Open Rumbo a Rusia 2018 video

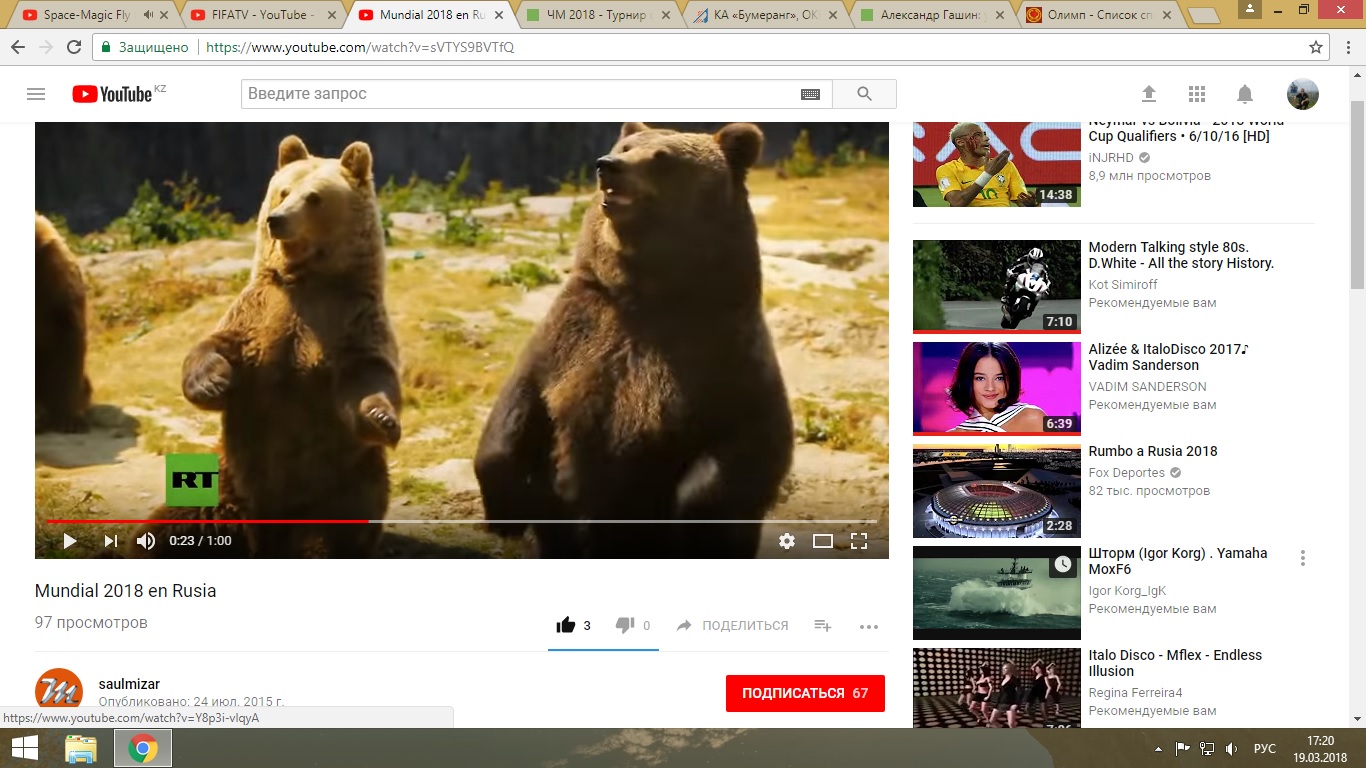(1153, 451)
